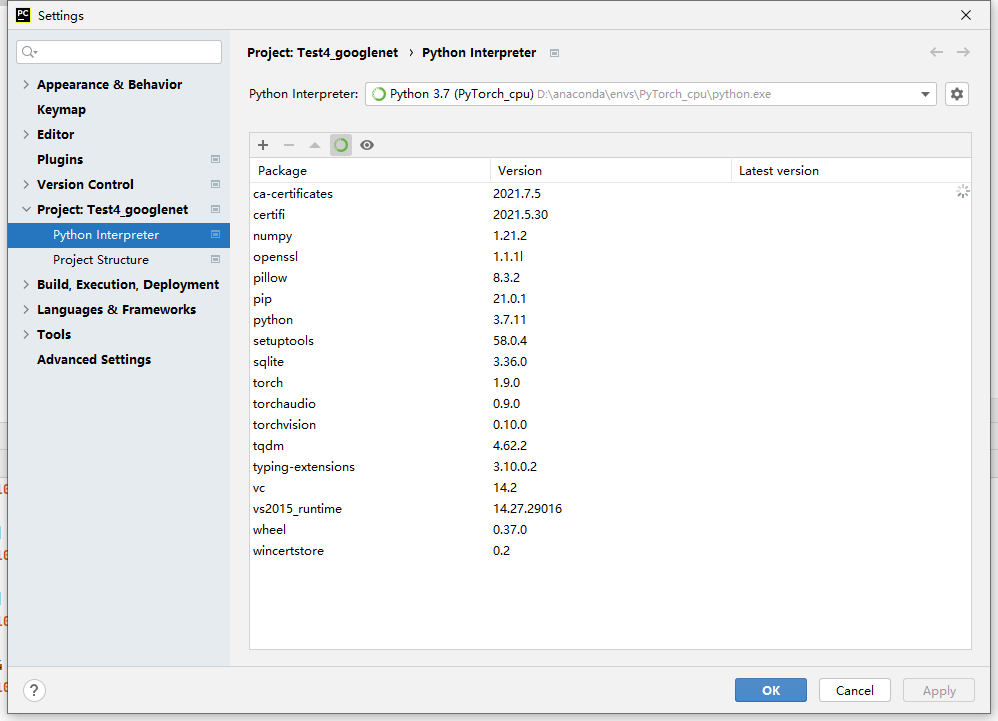Click the Use Conda package manager icon

click(341, 145)
